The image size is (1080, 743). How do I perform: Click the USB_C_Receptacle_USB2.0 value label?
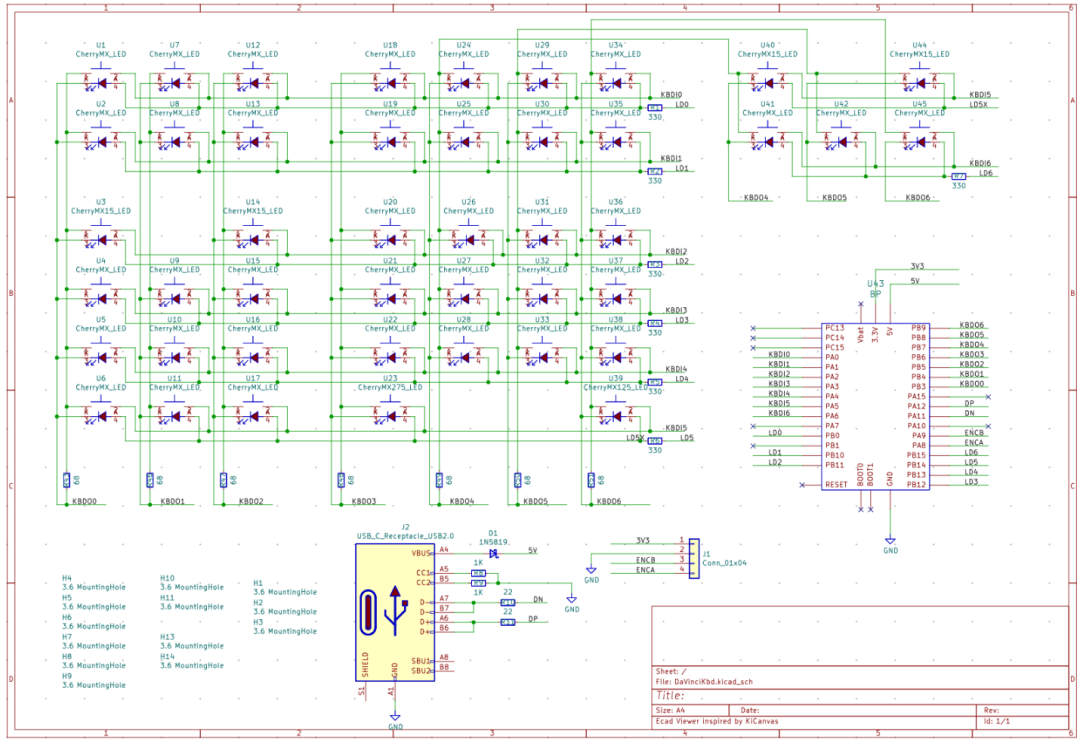405,536
